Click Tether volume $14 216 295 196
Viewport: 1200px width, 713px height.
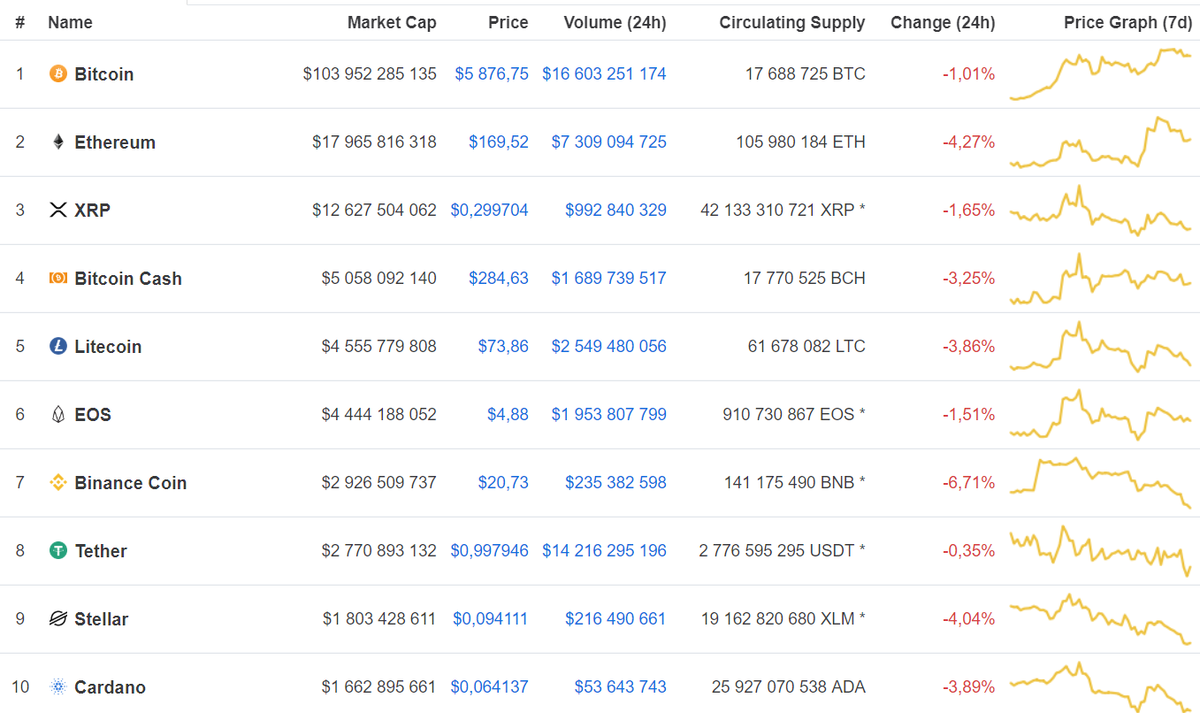tap(604, 550)
